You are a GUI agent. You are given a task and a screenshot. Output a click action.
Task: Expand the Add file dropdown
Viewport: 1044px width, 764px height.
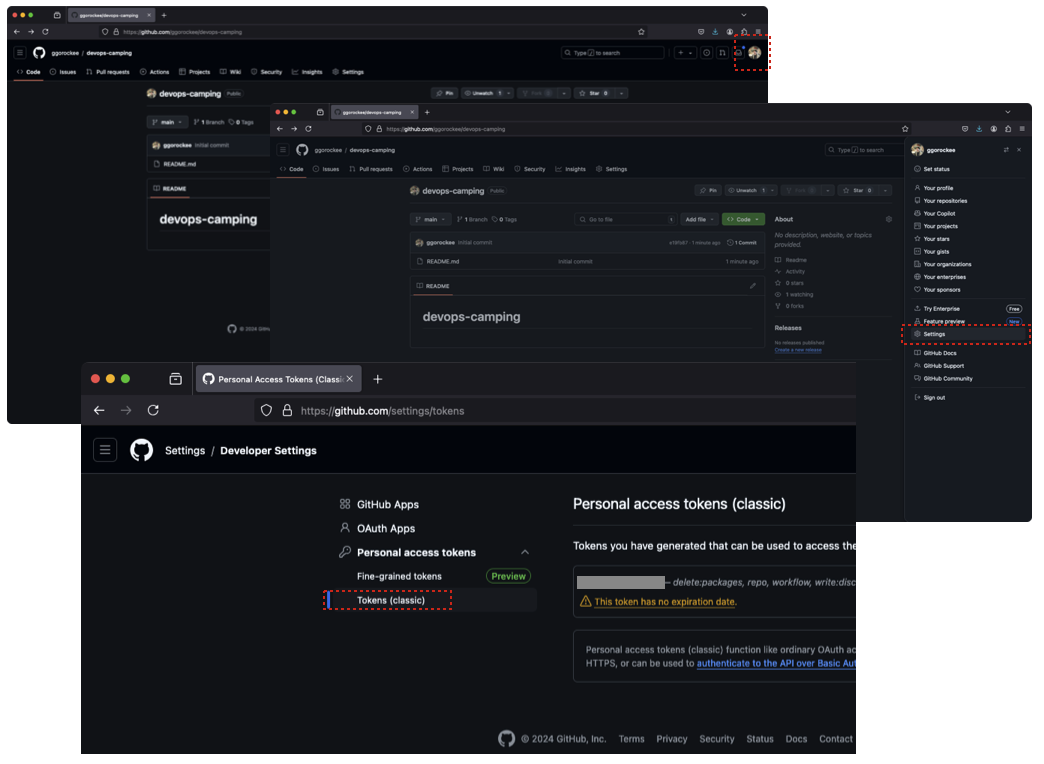point(699,220)
